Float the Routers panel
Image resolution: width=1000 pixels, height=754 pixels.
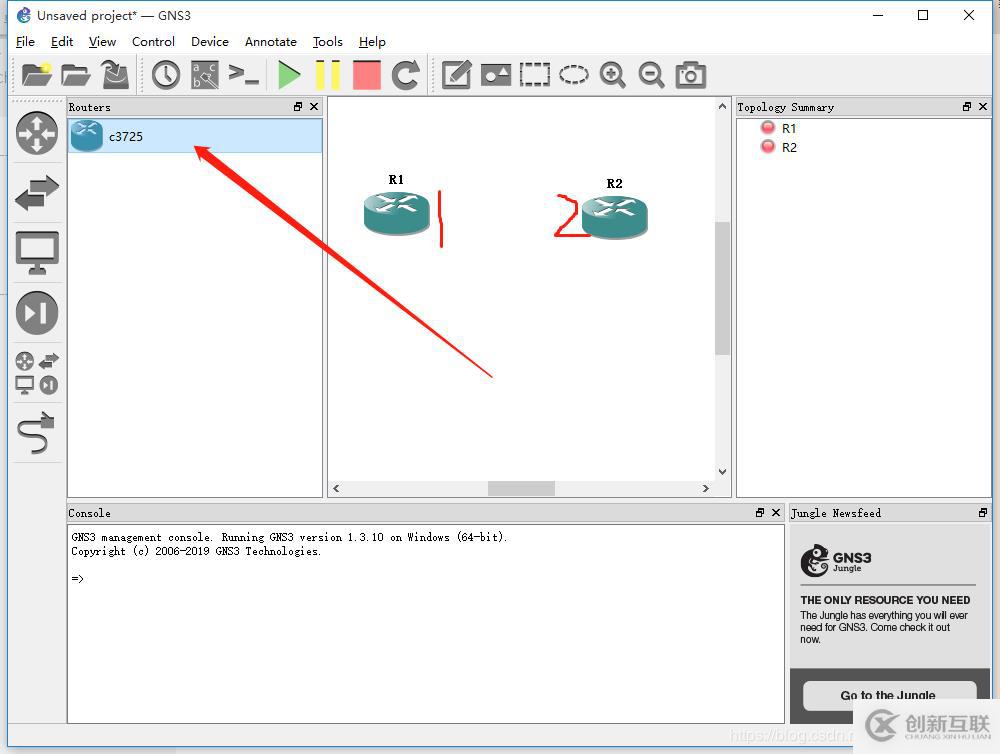[x=298, y=107]
